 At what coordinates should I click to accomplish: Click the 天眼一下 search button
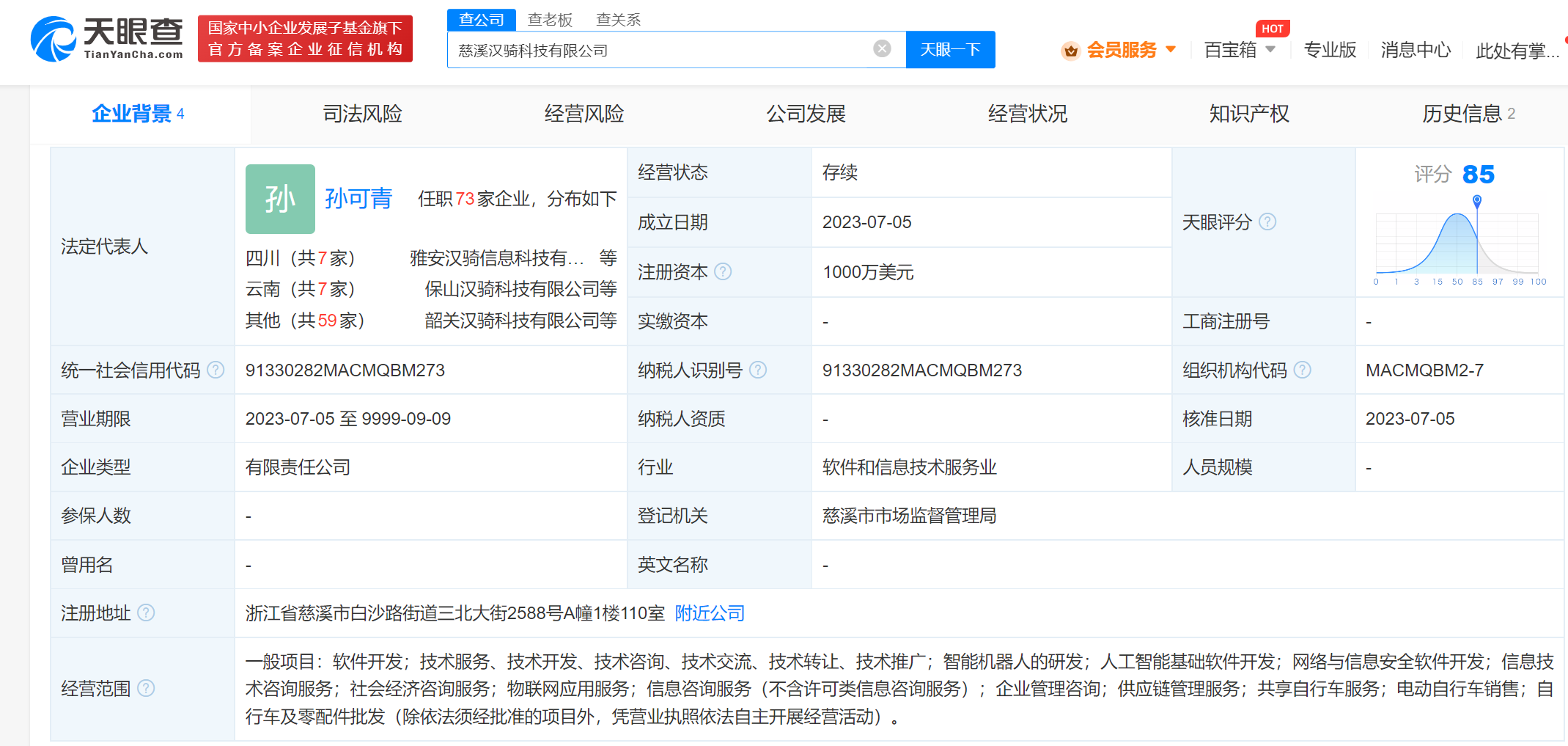951,49
